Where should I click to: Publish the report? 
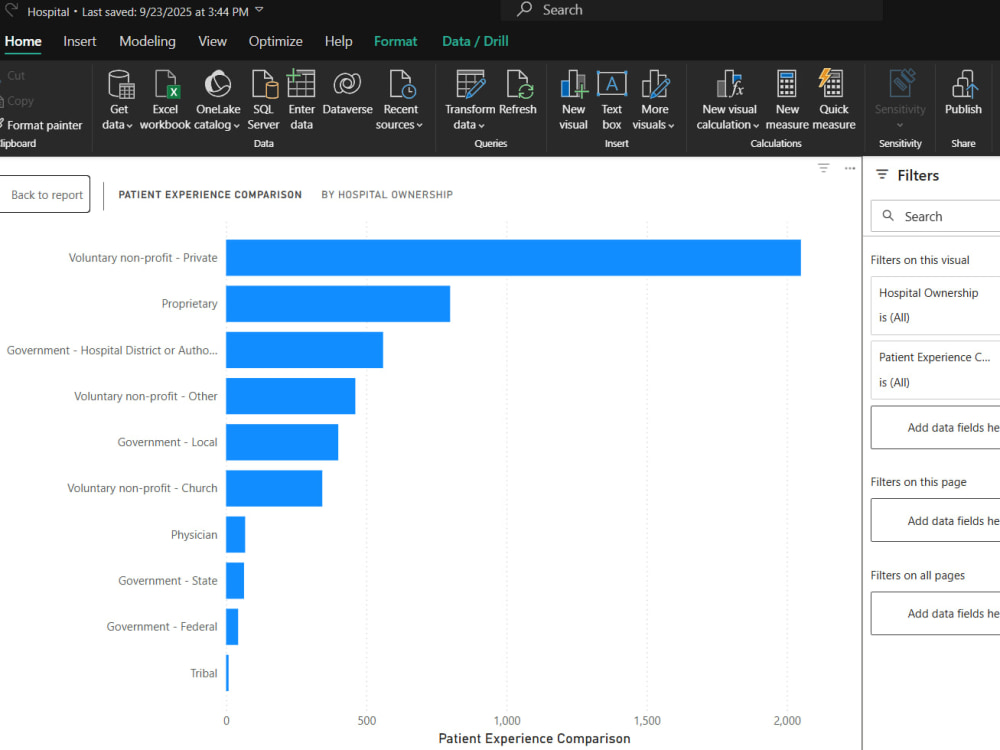click(x=963, y=93)
